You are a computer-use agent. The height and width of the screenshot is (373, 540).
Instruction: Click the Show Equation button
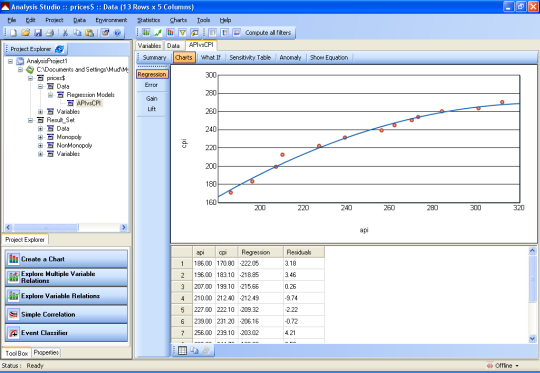329,58
